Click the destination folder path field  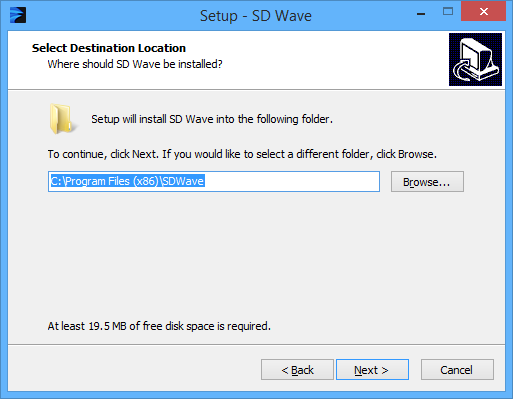point(214,181)
